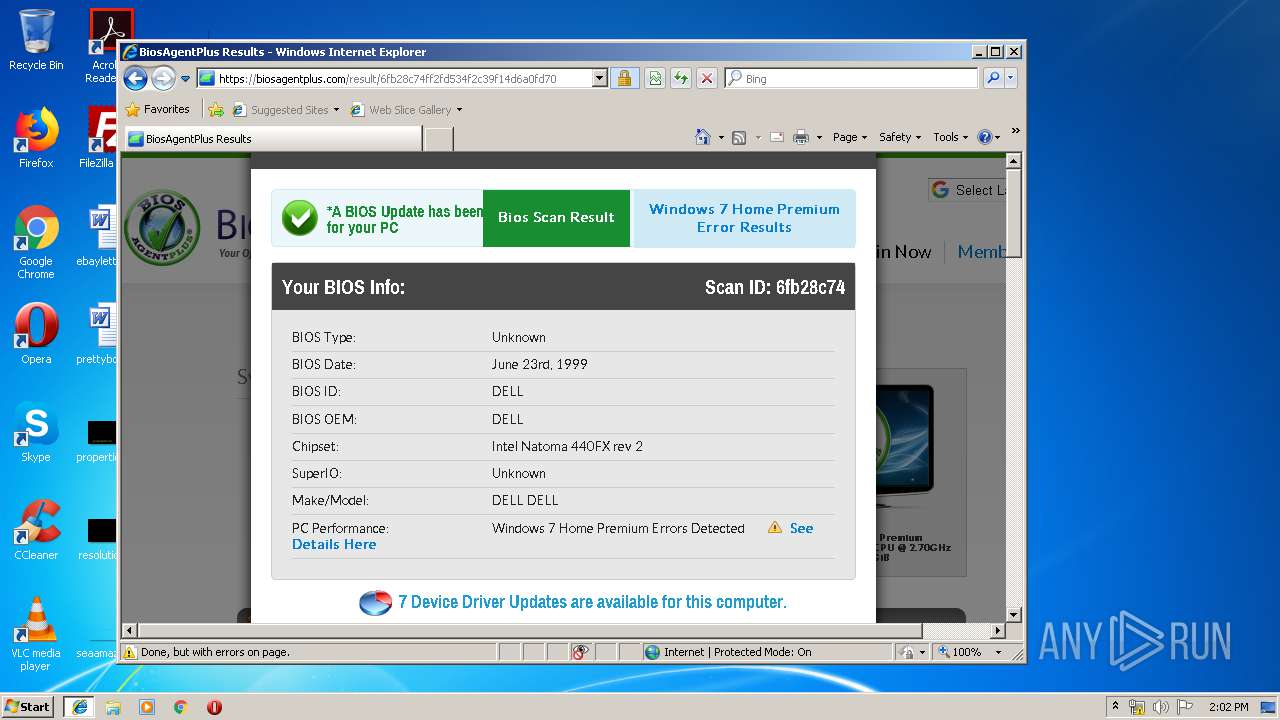Click the driver updates disc icon
The image size is (1280, 720).
point(375,602)
